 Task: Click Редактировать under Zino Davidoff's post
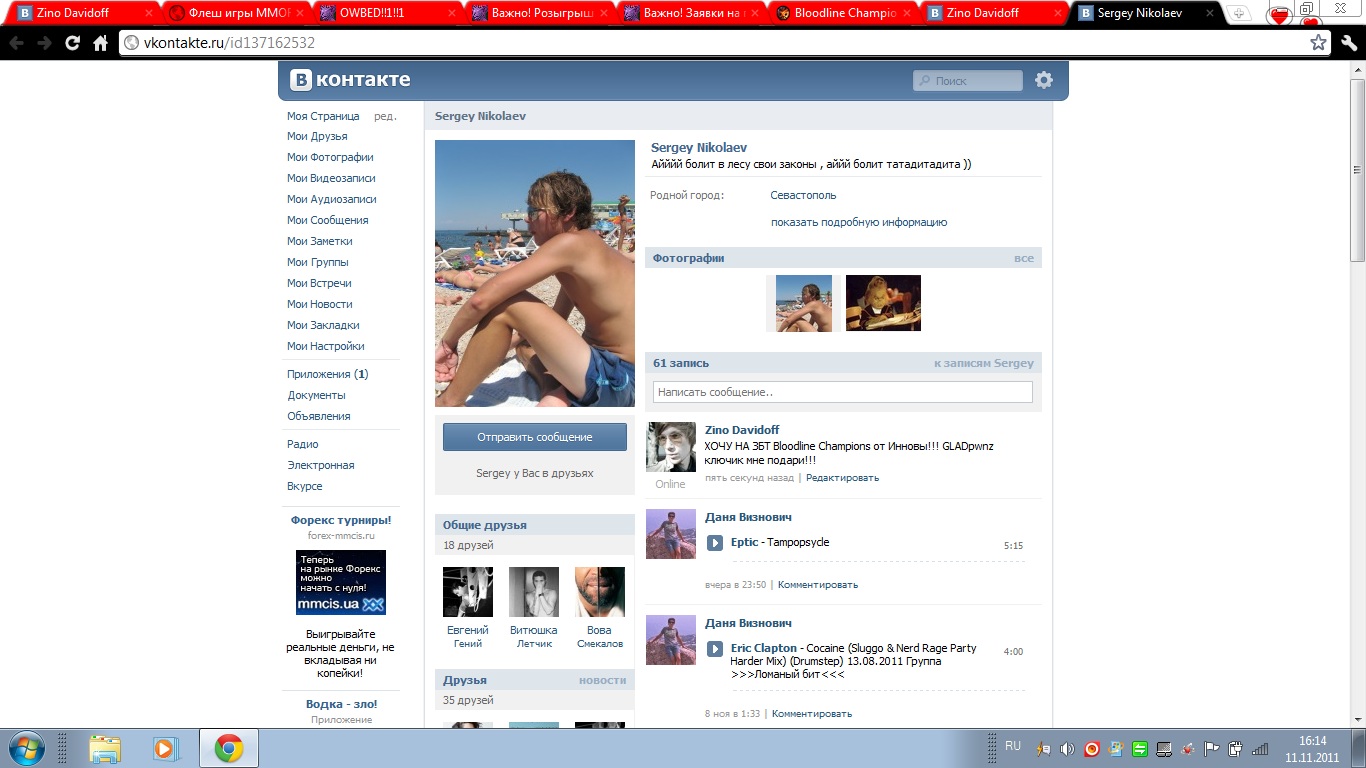pyautogui.click(x=842, y=478)
